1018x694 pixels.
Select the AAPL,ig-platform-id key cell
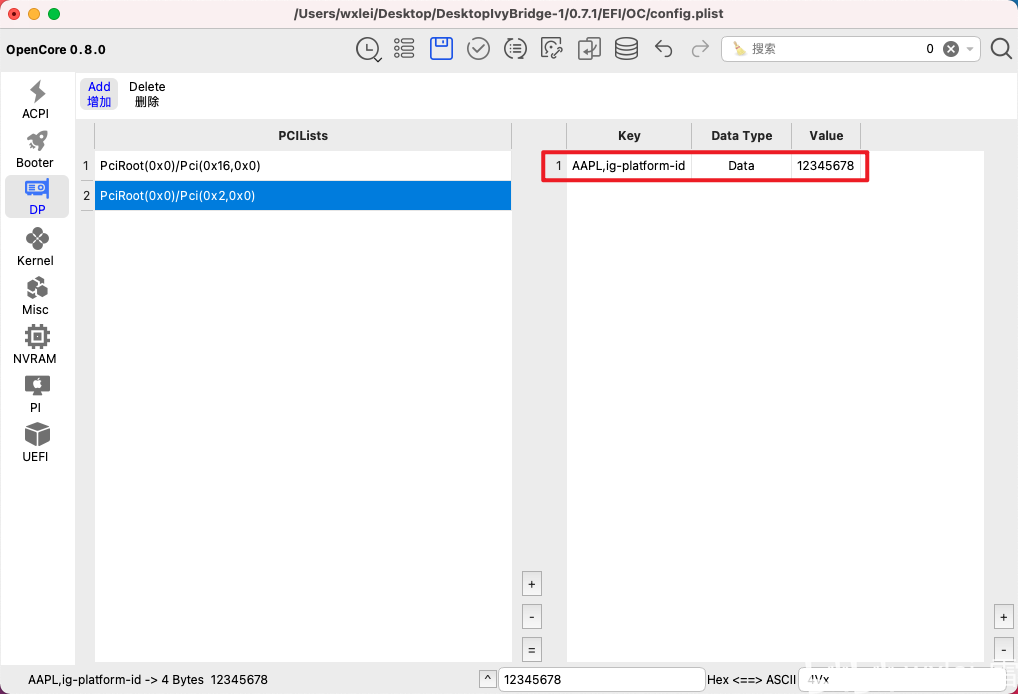pos(628,166)
